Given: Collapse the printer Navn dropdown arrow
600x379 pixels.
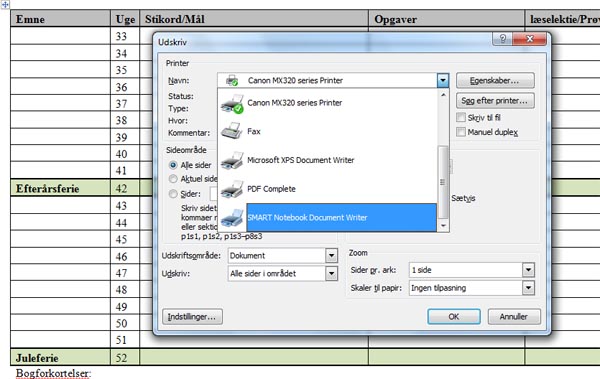Looking at the screenshot, I should click(443, 80).
